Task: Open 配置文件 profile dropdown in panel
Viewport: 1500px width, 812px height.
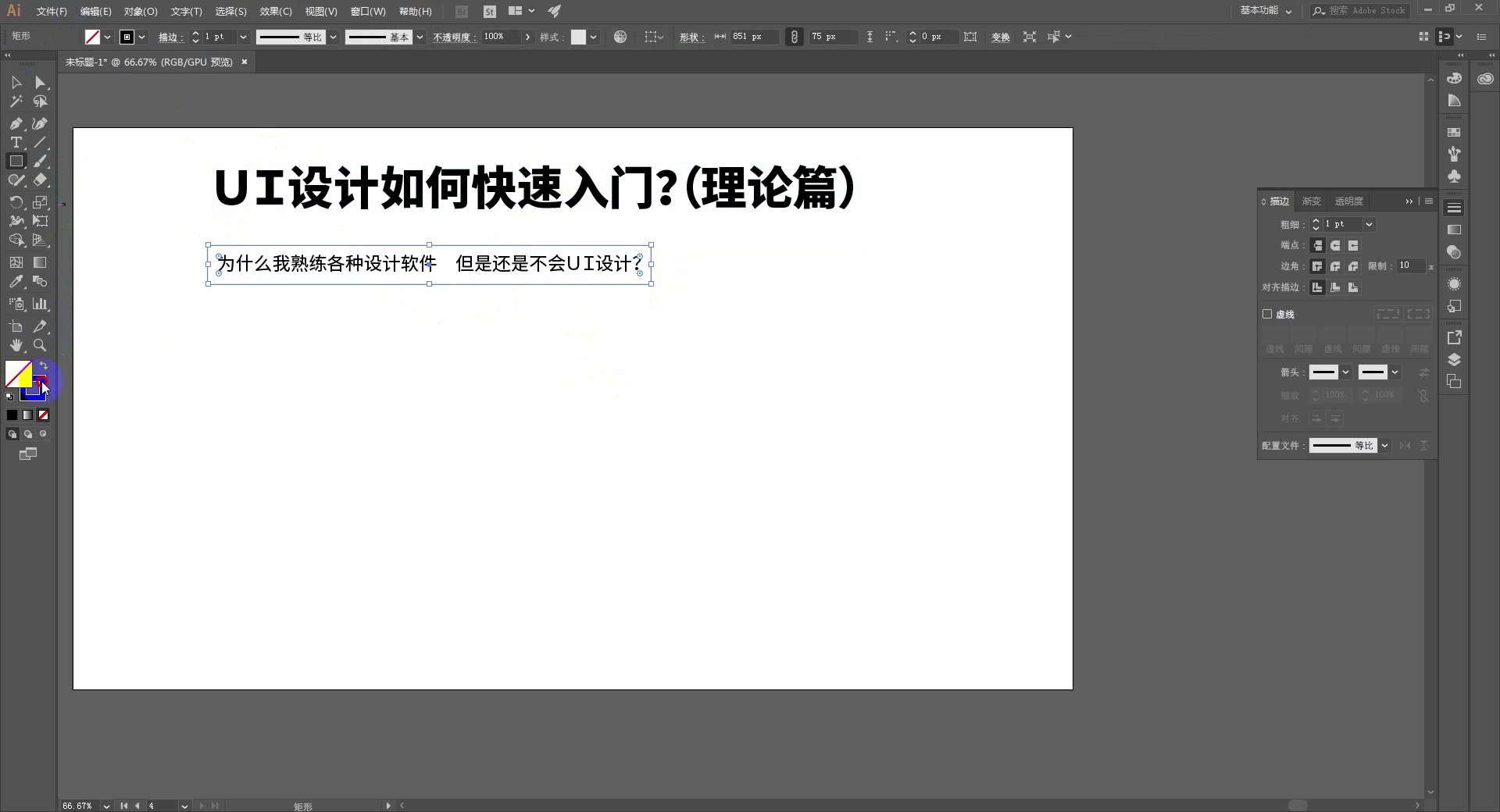Action: click(x=1384, y=446)
